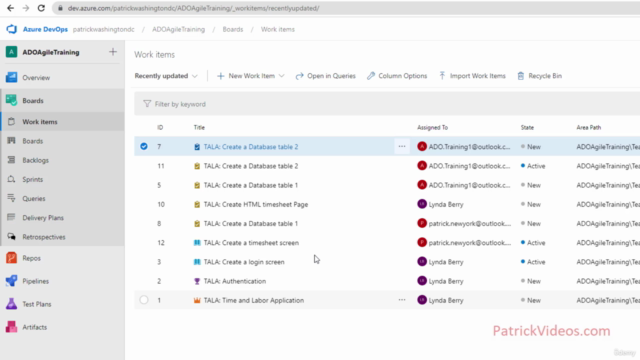640x360 pixels.
Task: Open the Recently updated view dropdown
Action: pyautogui.click(x=166, y=76)
